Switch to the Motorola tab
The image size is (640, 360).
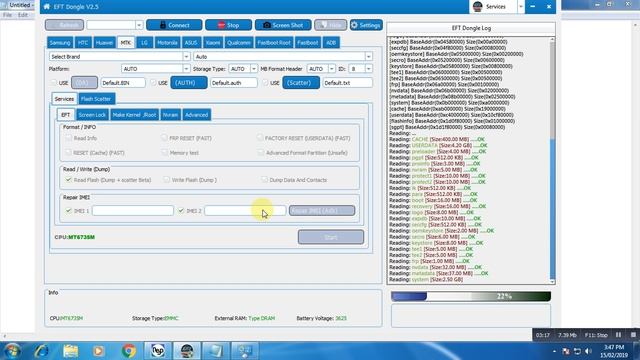click(167, 42)
